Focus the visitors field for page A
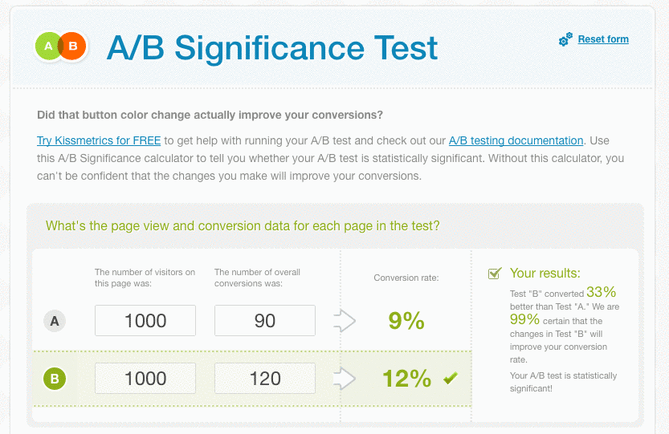The height and width of the screenshot is (434, 669). [145, 321]
